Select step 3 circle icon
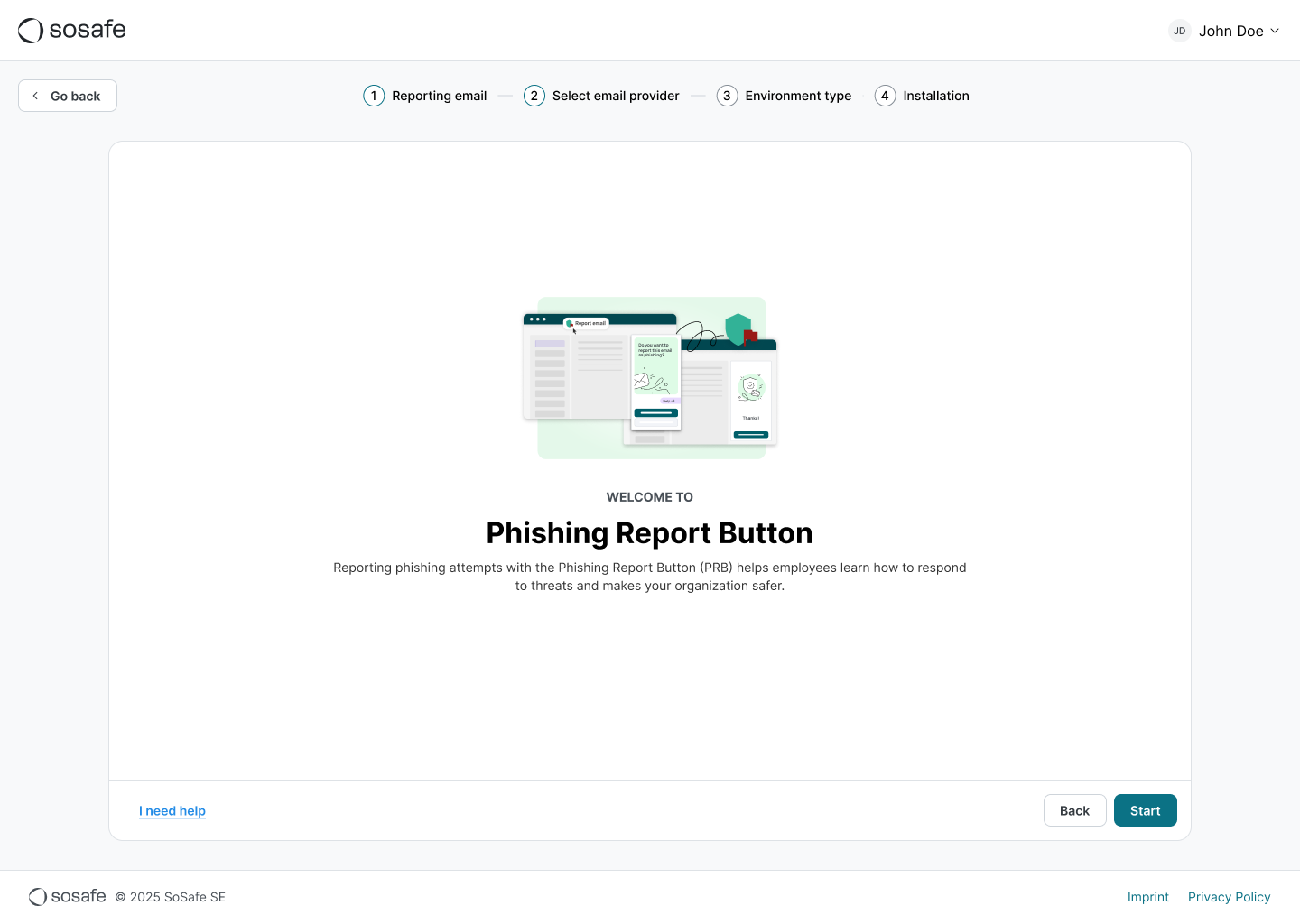This screenshot has width=1300, height=924. 727,96
